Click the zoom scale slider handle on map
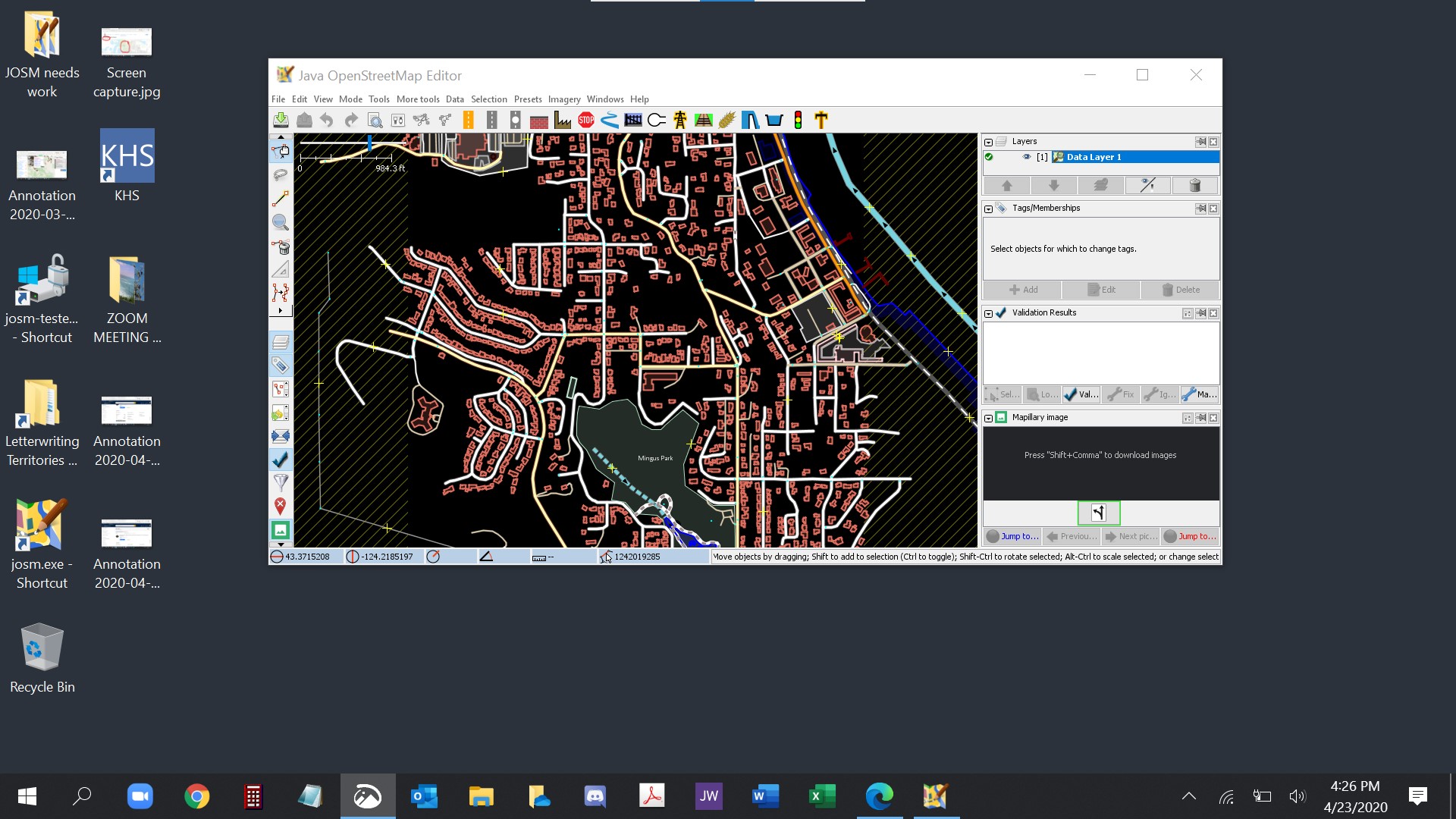The height and width of the screenshot is (819, 1456). click(369, 143)
